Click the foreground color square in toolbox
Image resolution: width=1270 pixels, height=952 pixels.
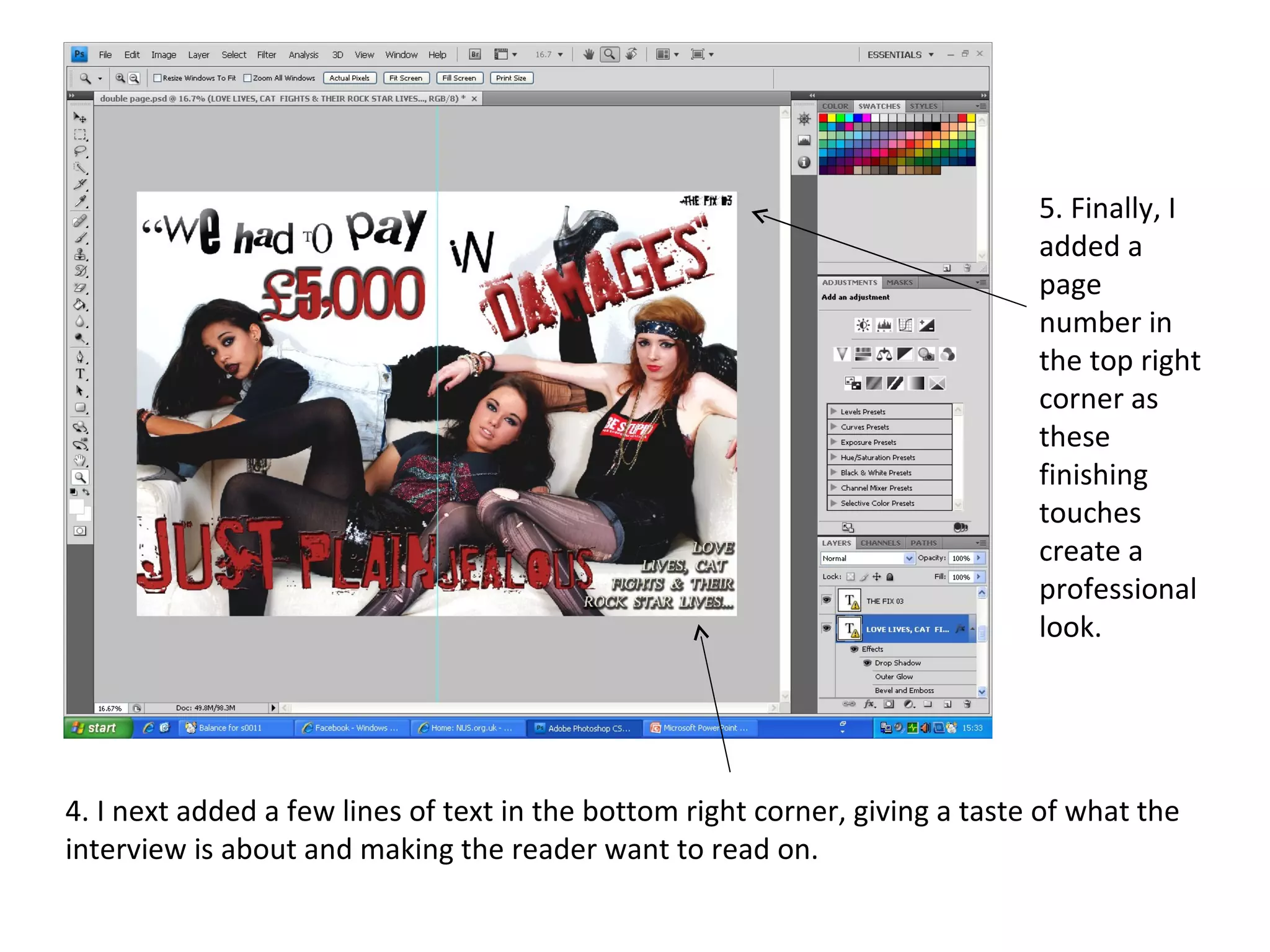76,507
